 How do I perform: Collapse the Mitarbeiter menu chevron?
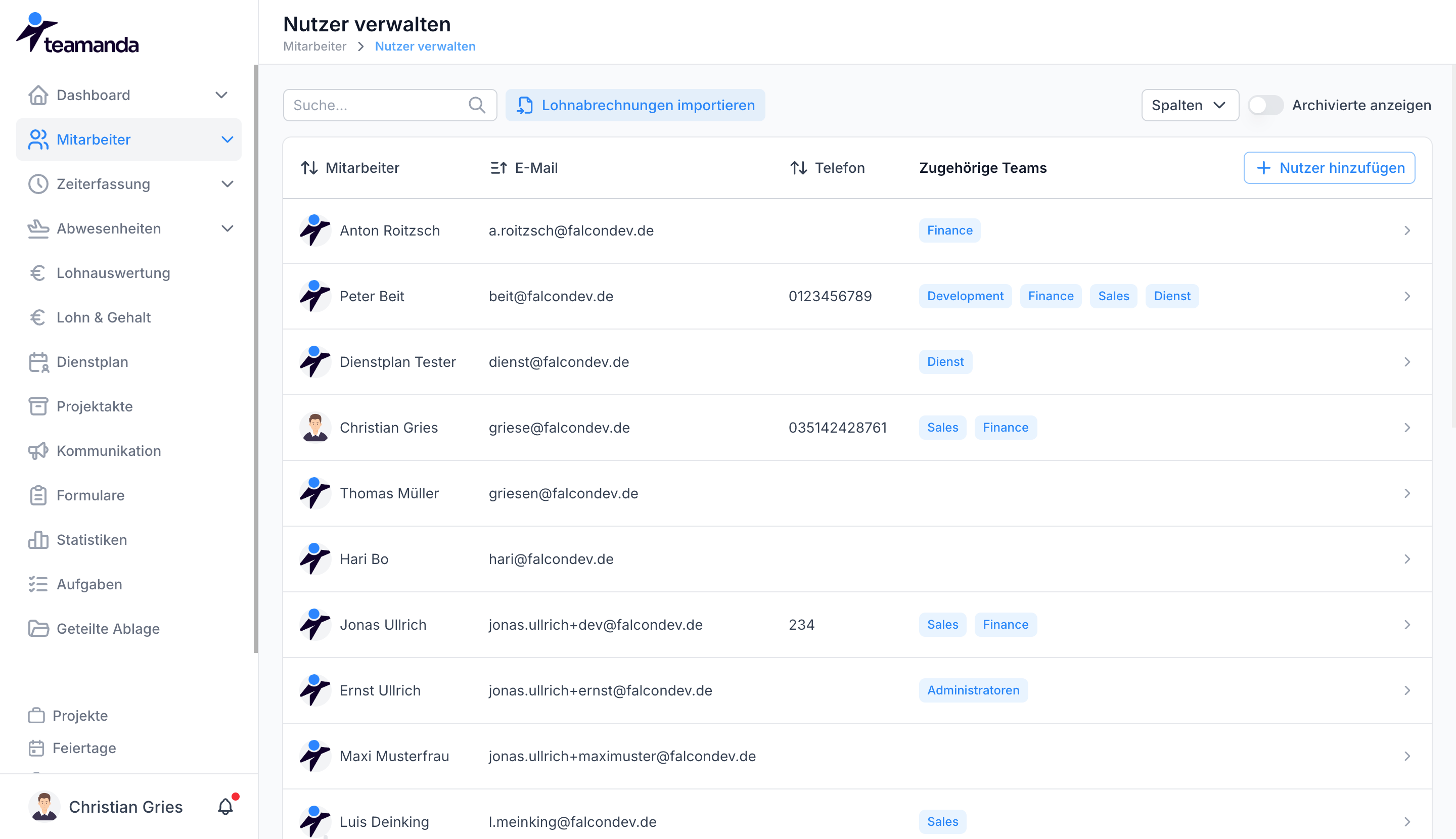click(227, 139)
